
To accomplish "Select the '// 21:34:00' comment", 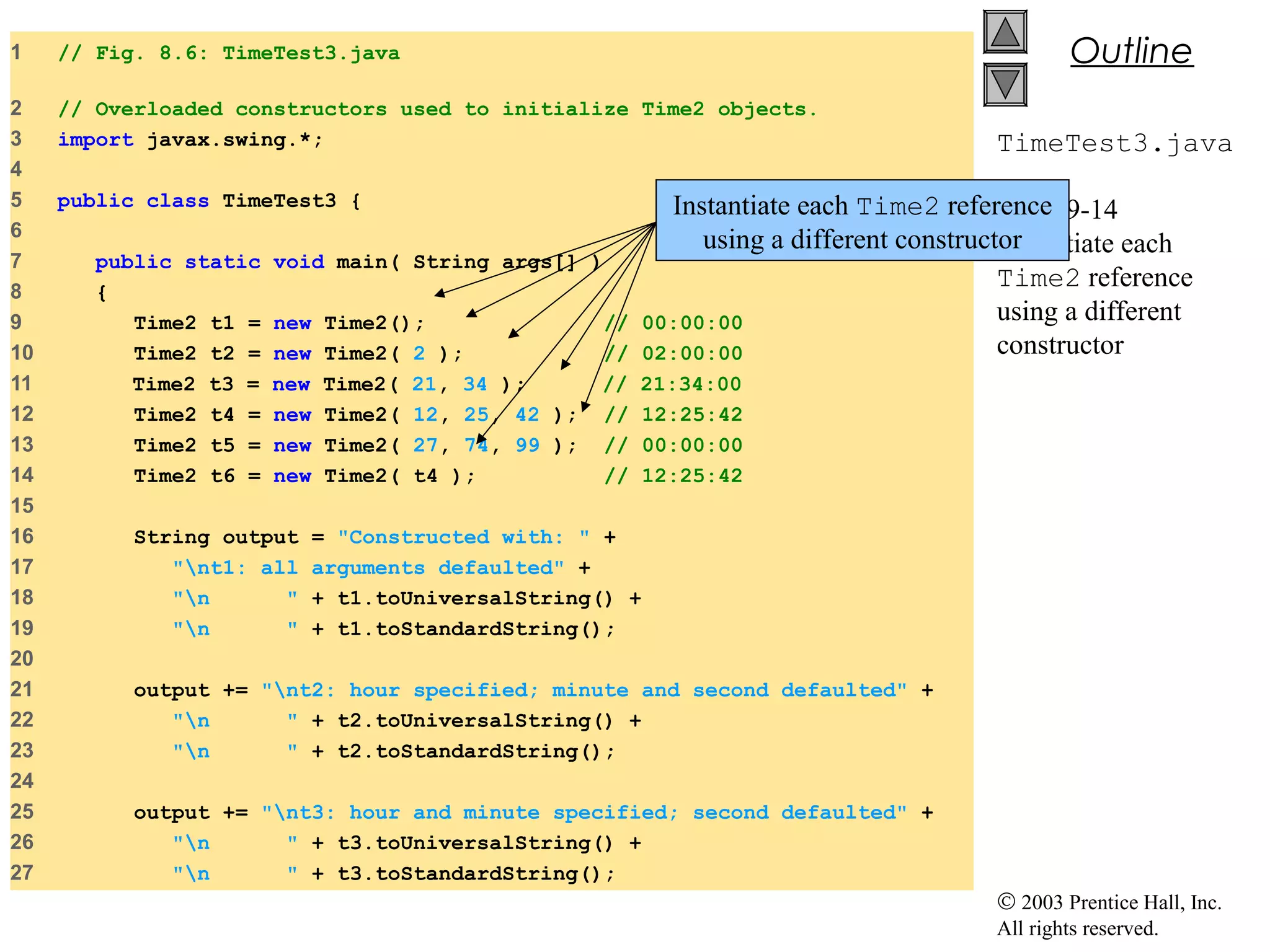I will [x=673, y=384].
